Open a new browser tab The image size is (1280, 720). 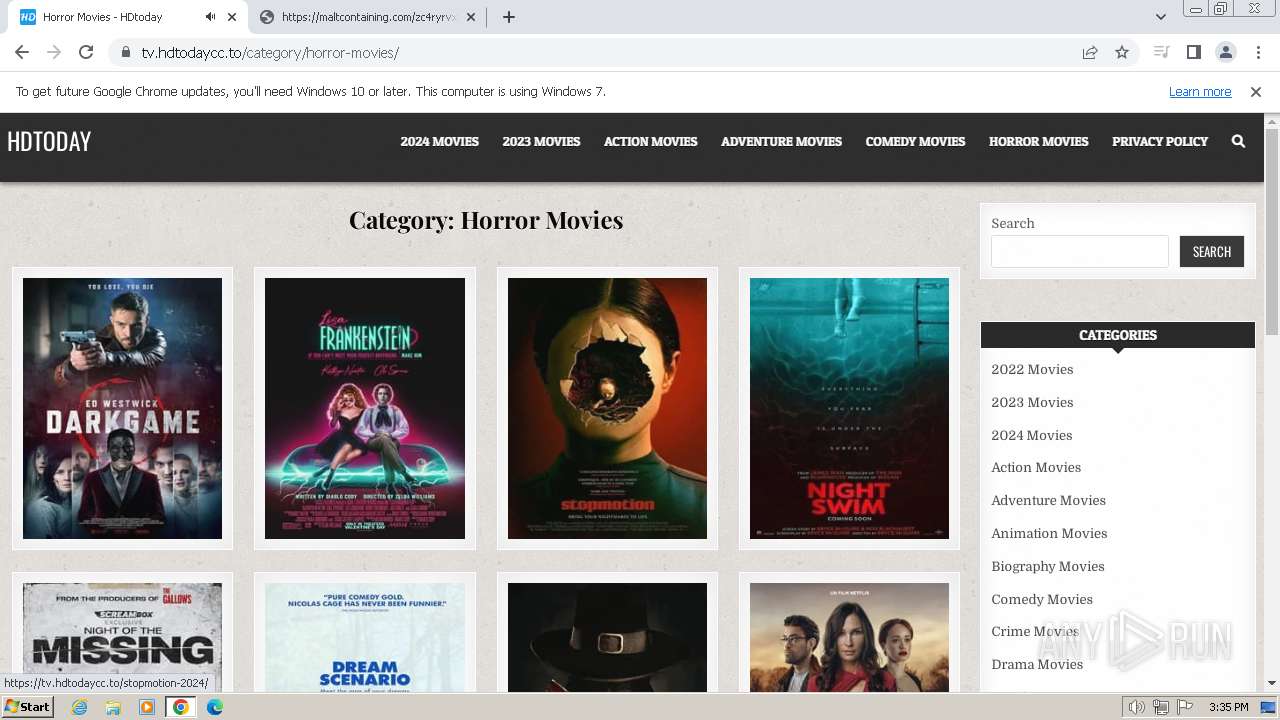click(509, 17)
